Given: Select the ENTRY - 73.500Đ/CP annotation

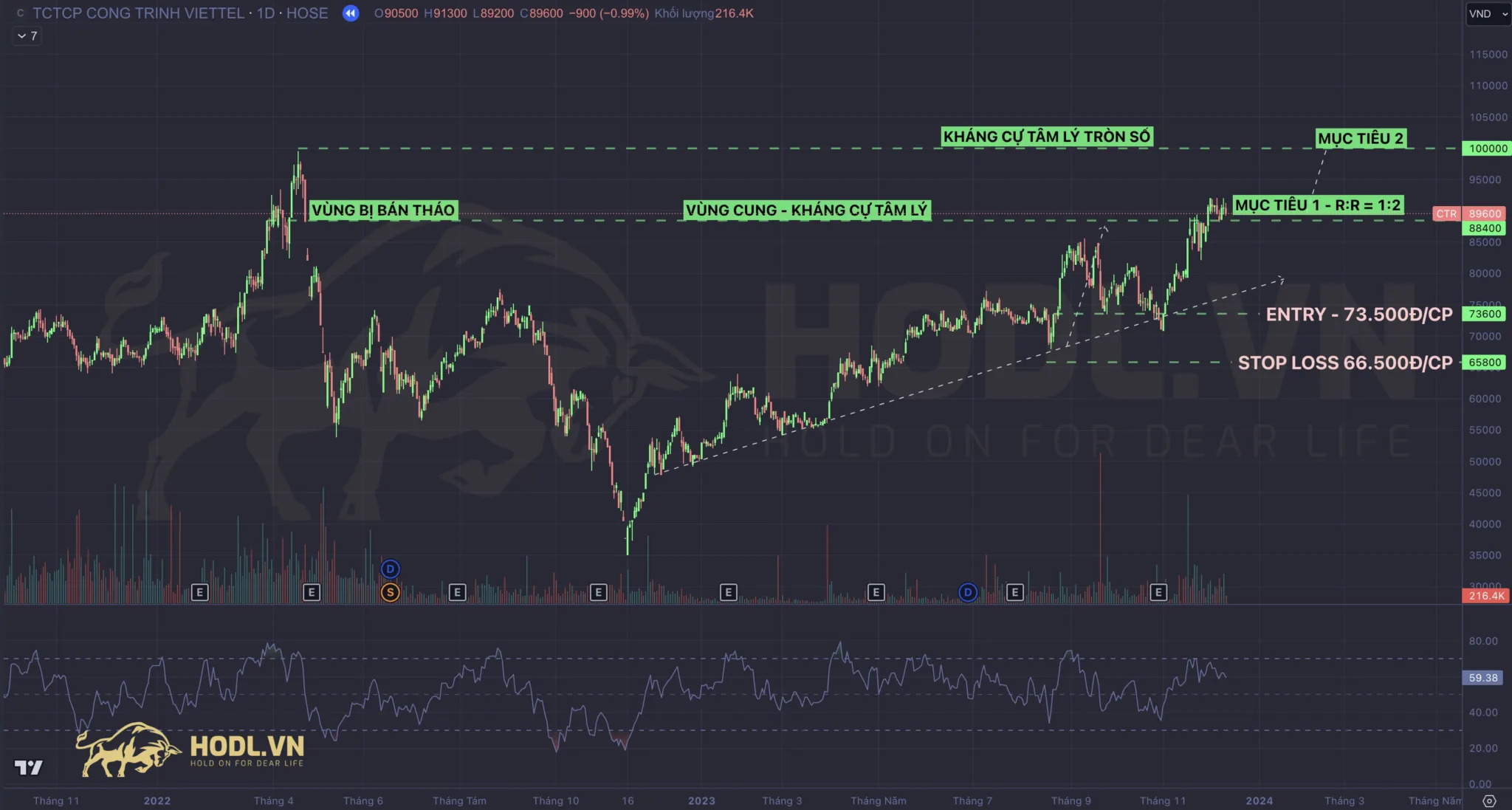Looking at the screenshot, I should (x=1358, y=315).
